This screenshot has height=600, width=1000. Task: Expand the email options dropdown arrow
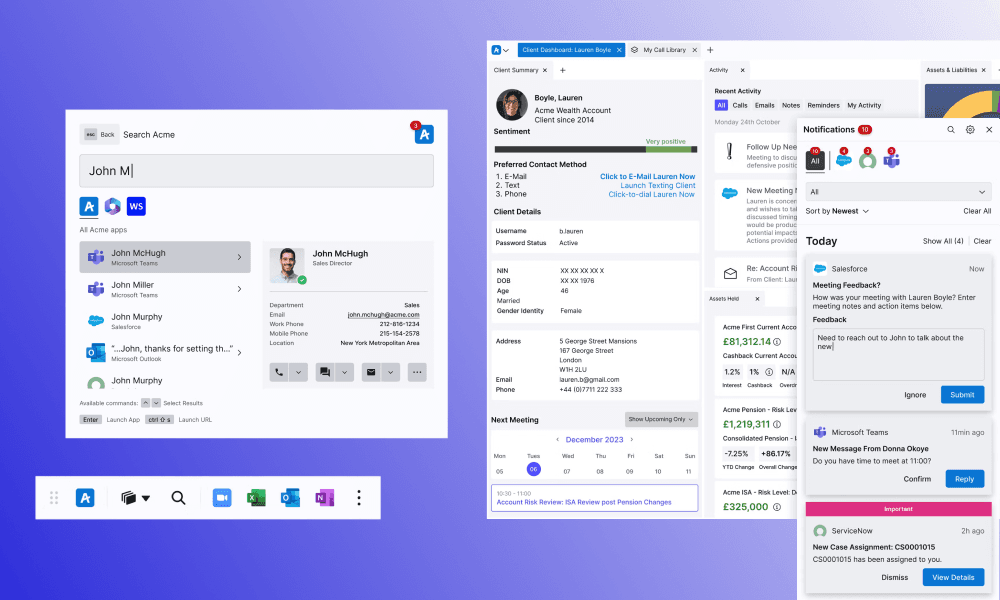[390, 372]
